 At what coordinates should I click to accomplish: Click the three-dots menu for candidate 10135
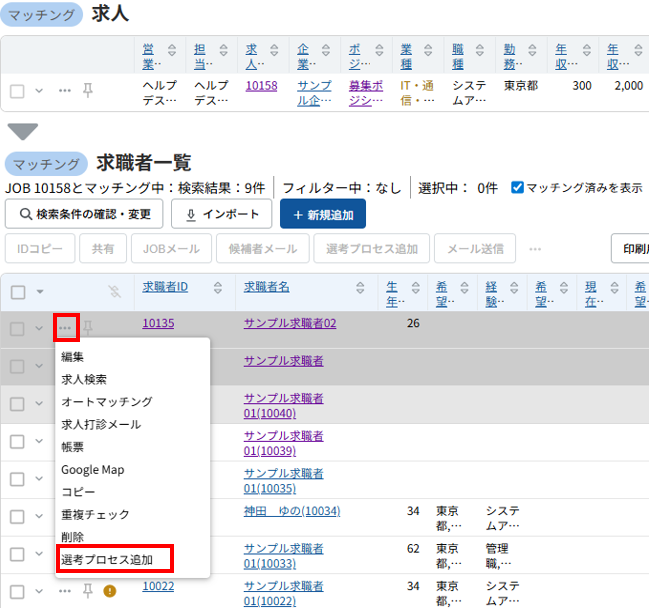point(65,328)
